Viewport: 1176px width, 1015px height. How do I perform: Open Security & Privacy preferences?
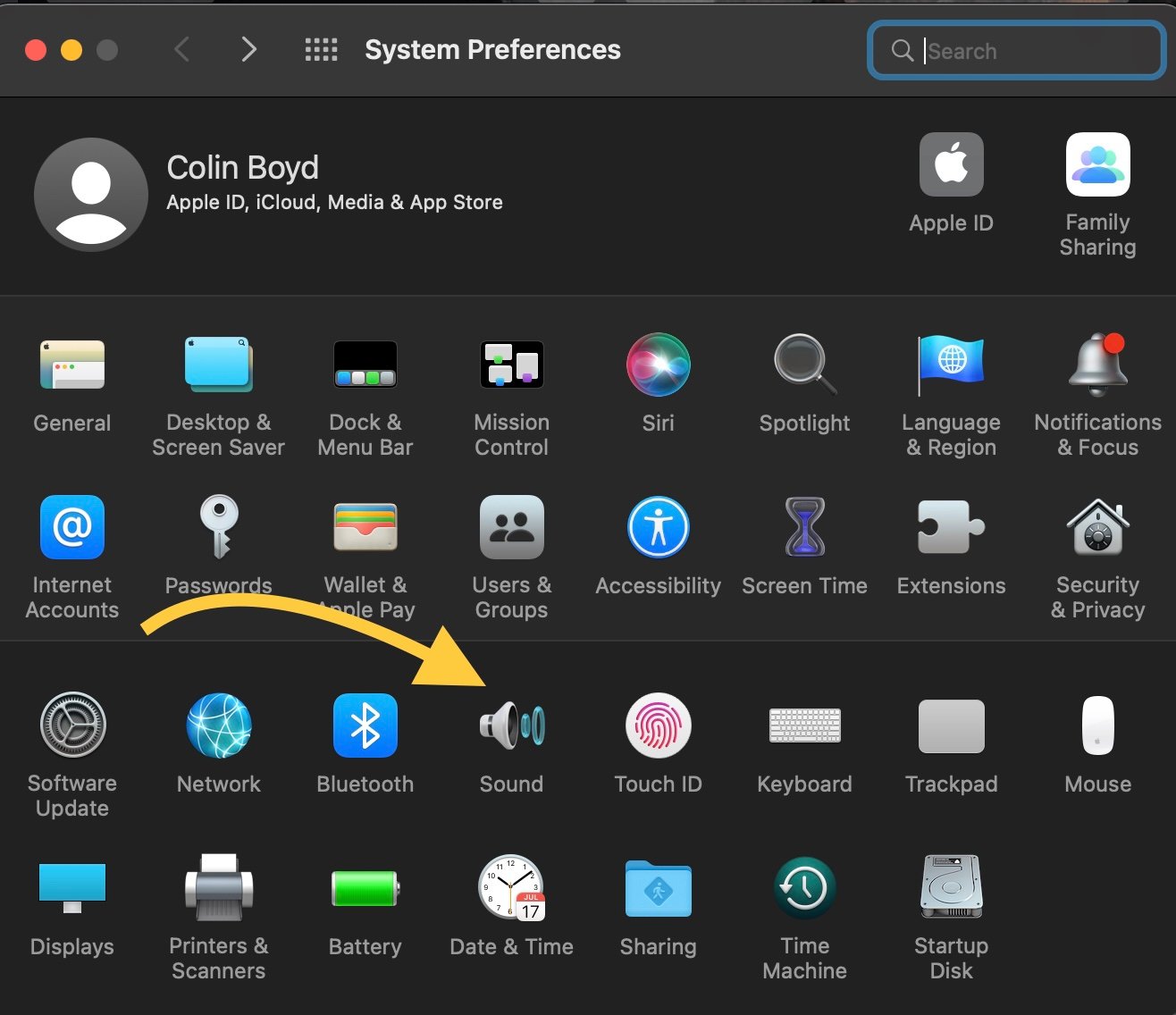[1098, 527]
